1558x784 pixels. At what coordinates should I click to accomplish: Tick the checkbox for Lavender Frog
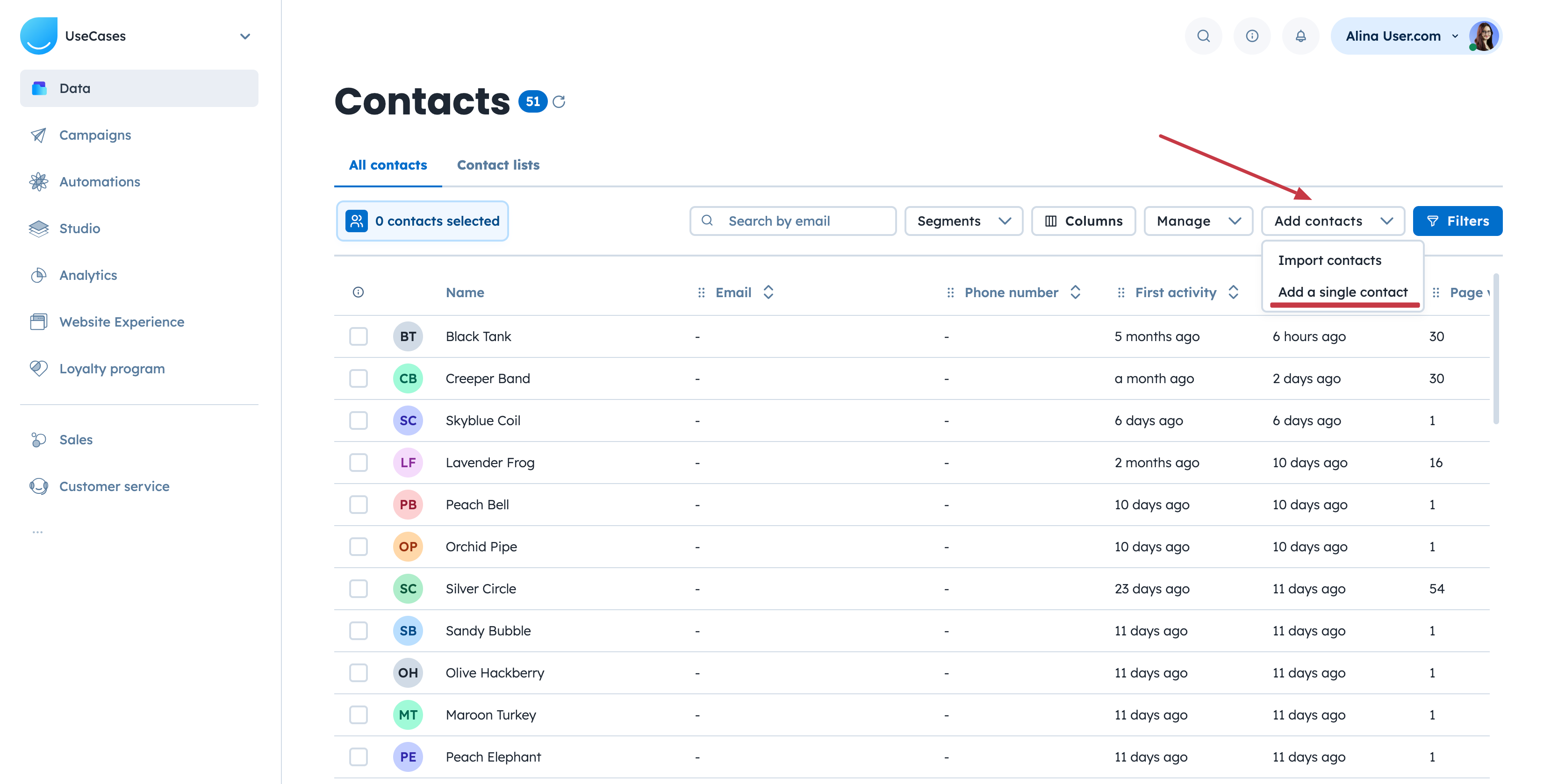click(358, 463)
